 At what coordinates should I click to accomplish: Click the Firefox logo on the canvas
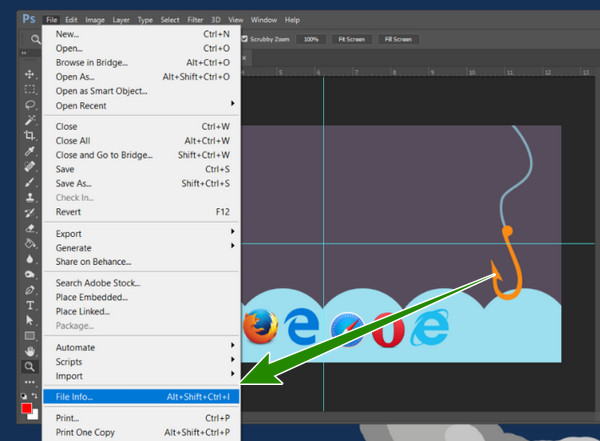coord(260,326)
